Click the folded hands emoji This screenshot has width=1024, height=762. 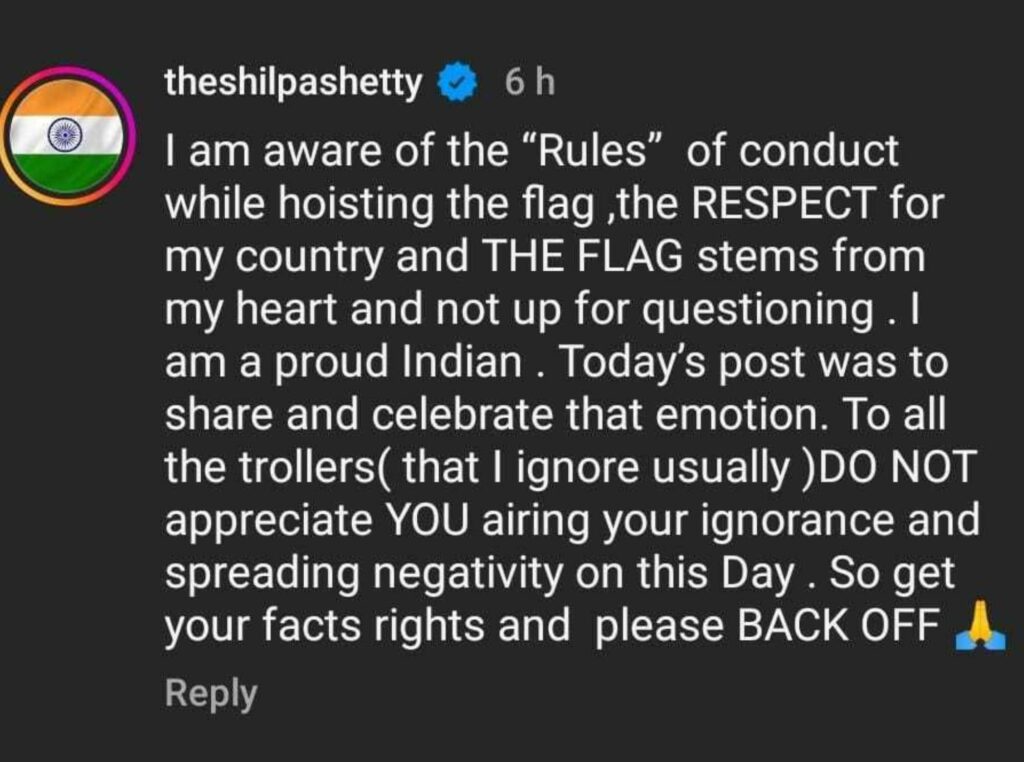[979, 629]
